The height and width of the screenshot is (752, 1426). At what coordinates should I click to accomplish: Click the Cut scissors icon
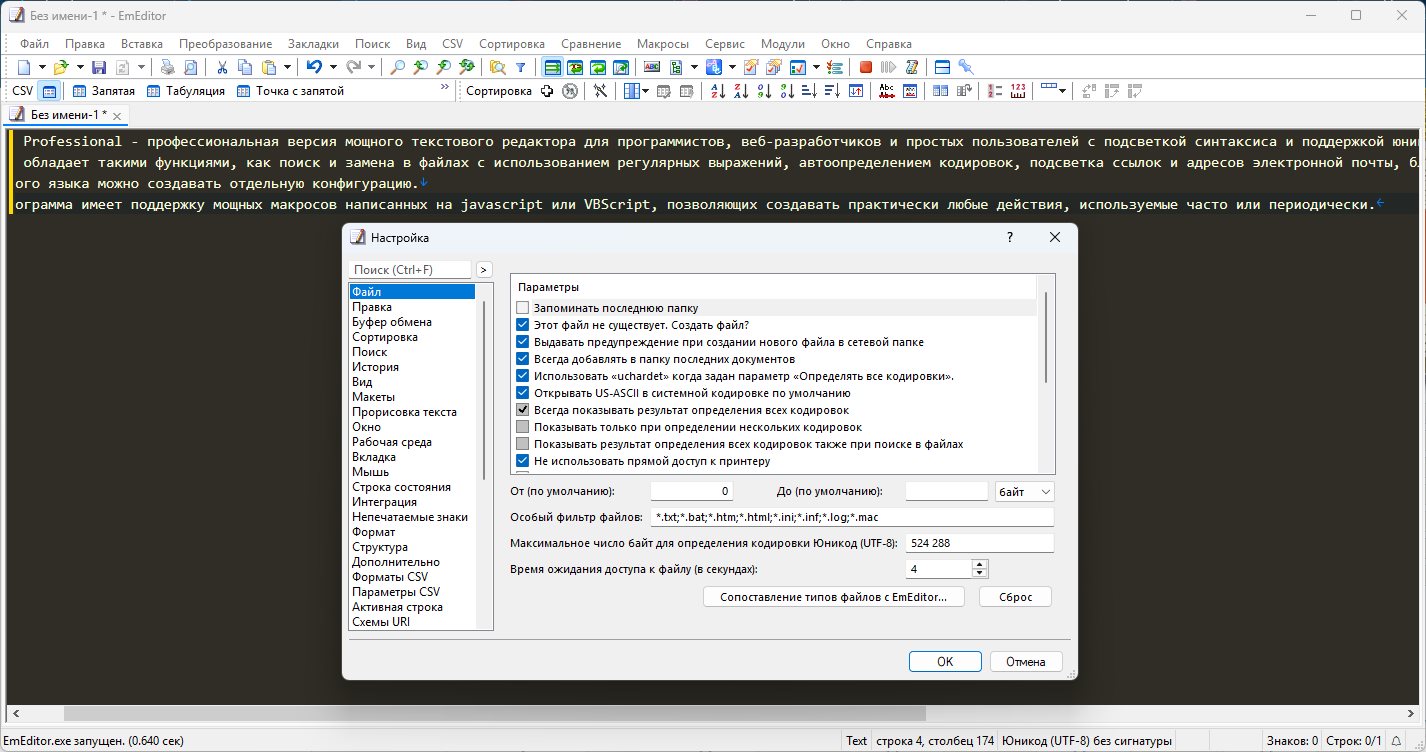(x=221, y=67)
